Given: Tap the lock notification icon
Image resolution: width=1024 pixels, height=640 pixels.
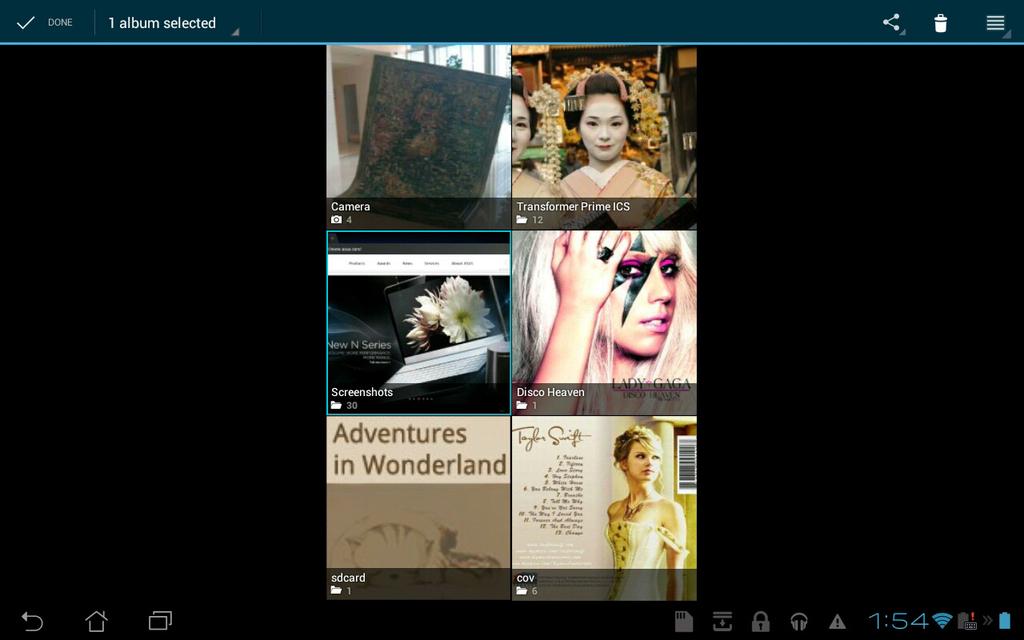Looking at the screenshot, I should [760, 621].
